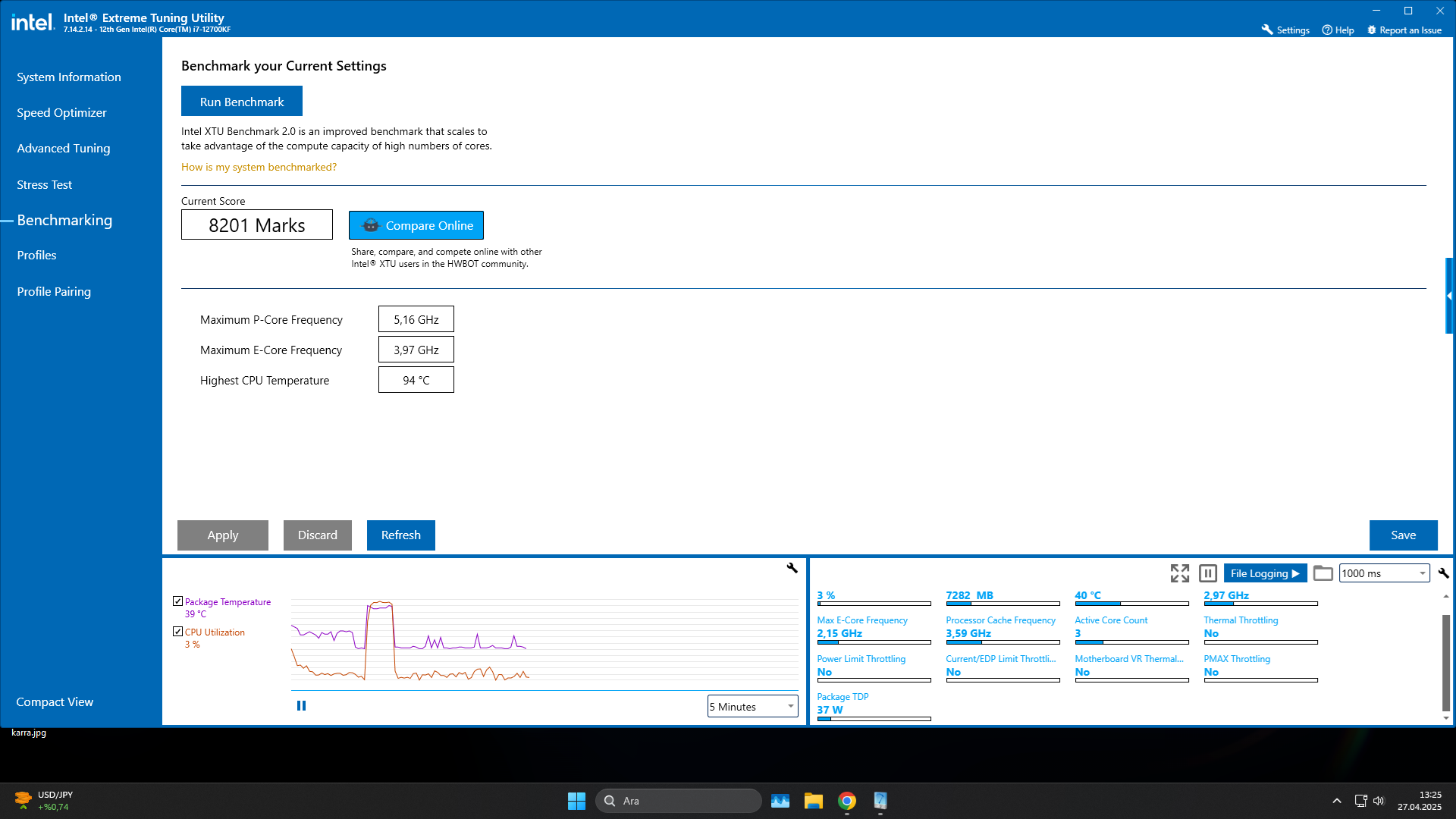
Task: Open the 5 Minutes time range dropdown
Action: click(x=752, y=707)
